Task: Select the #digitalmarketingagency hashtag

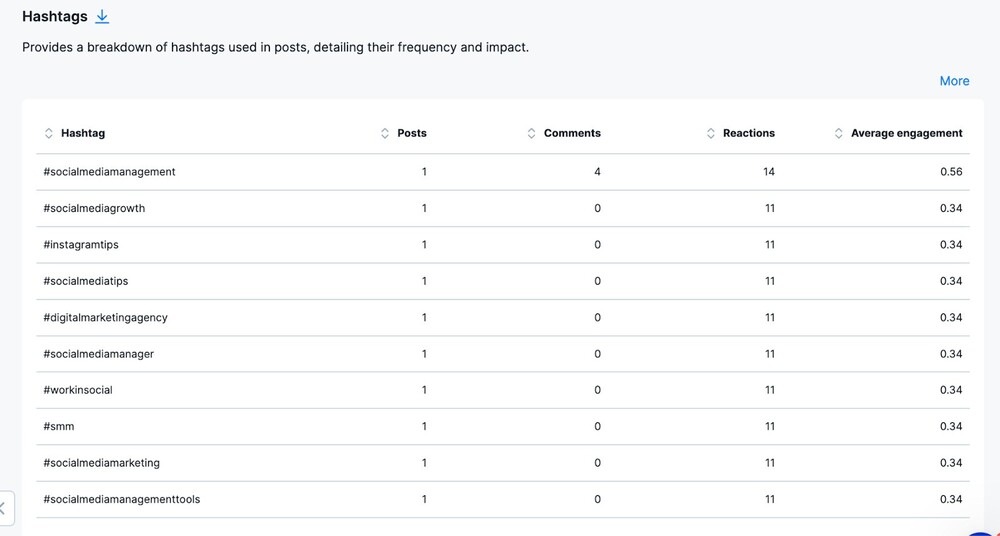Action: point(105,317)
